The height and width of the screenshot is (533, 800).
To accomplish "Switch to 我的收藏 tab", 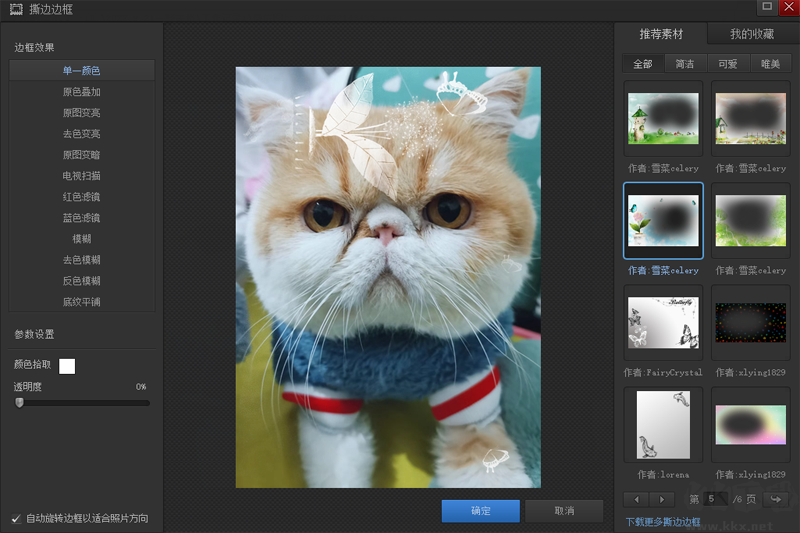I will (x=752, y=34).
